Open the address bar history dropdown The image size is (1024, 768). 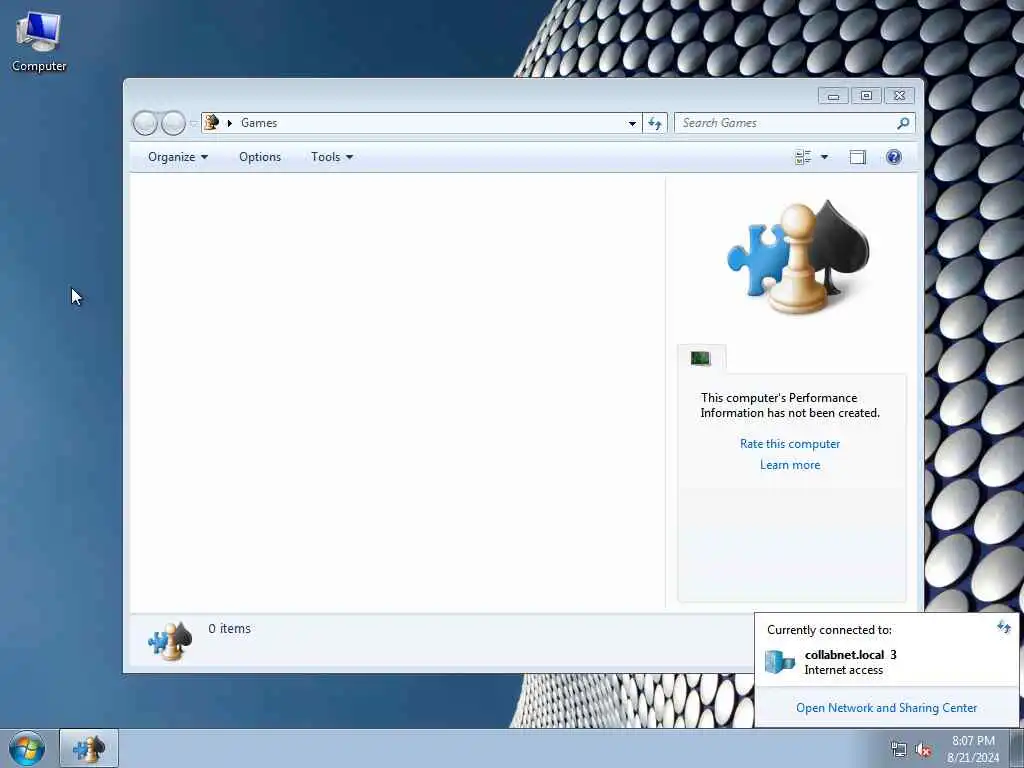(x=632, y=123)
